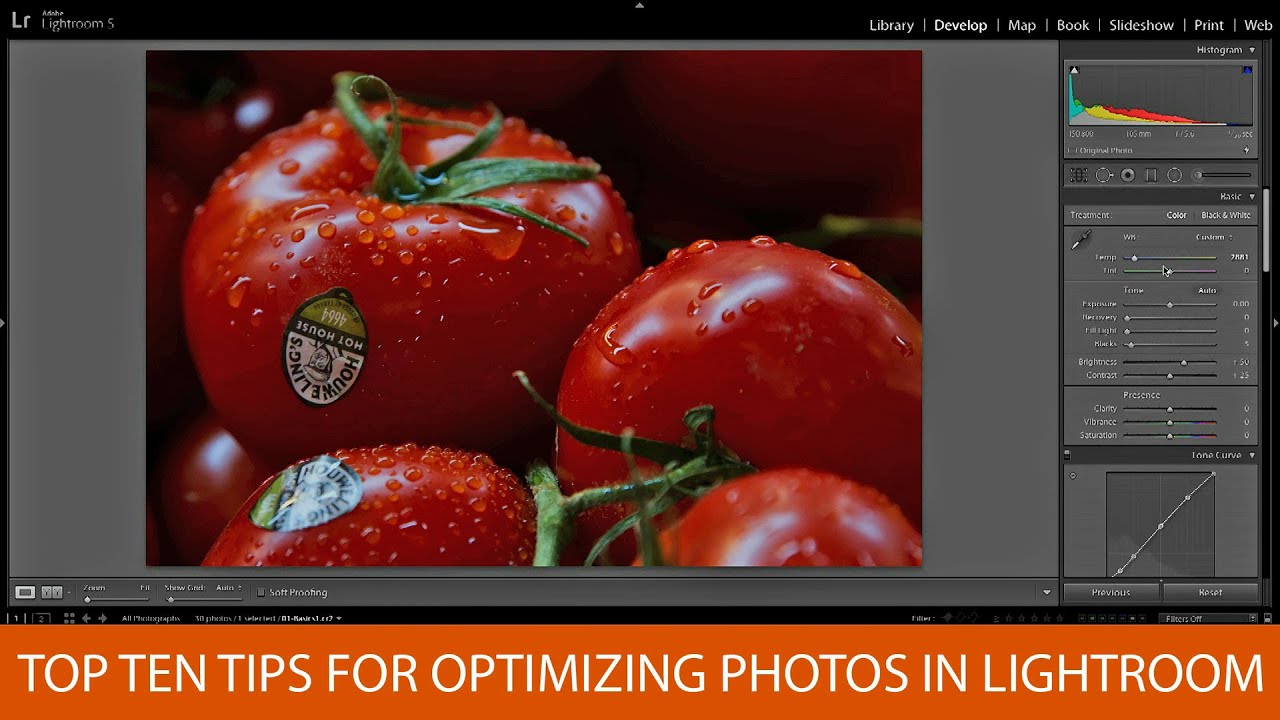The image size is (1280, 720).
Task: Switch to Loupe view in toolbar
Action: (25, 592)
